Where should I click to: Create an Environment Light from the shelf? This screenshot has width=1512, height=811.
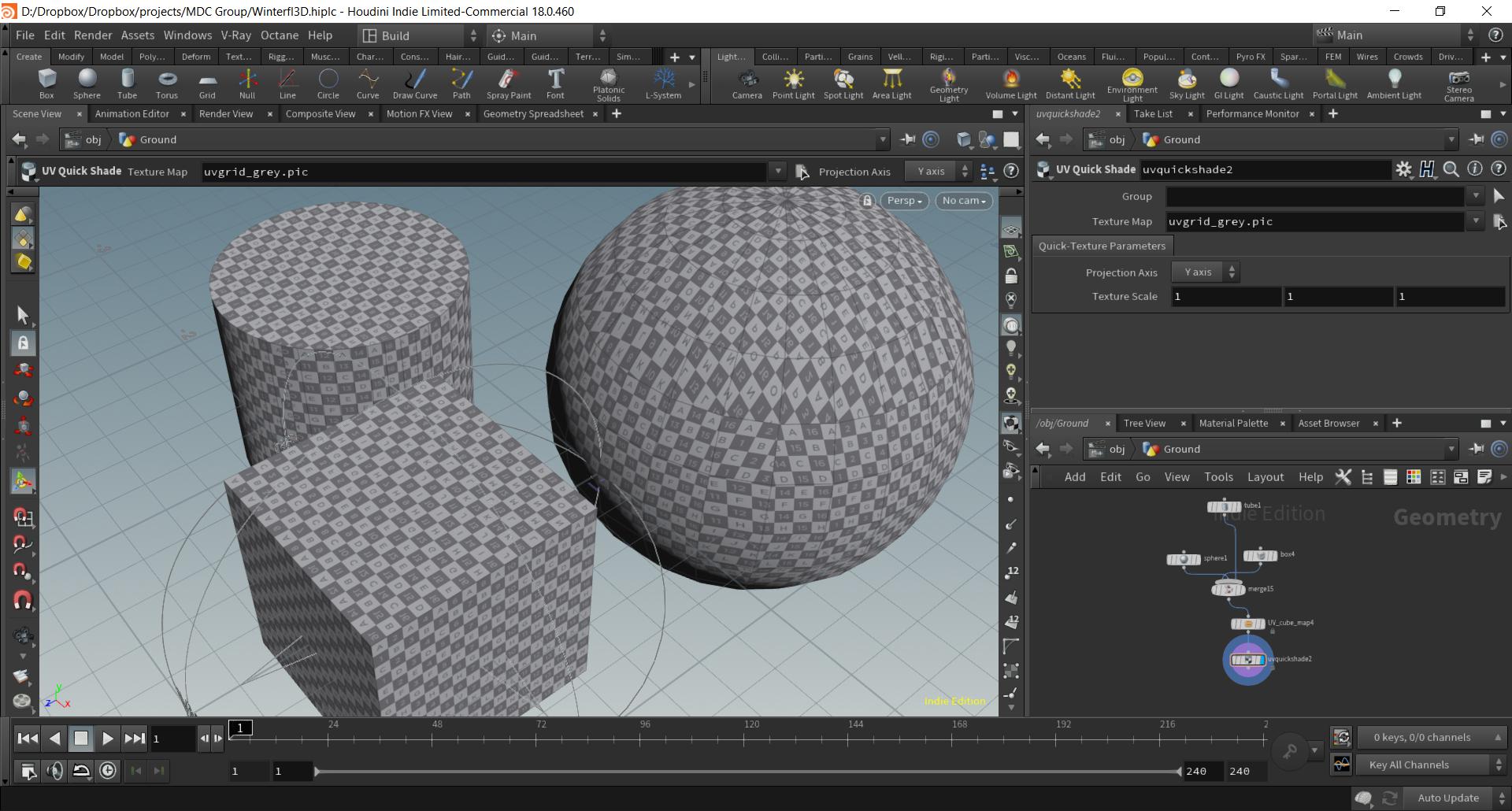1132,83
